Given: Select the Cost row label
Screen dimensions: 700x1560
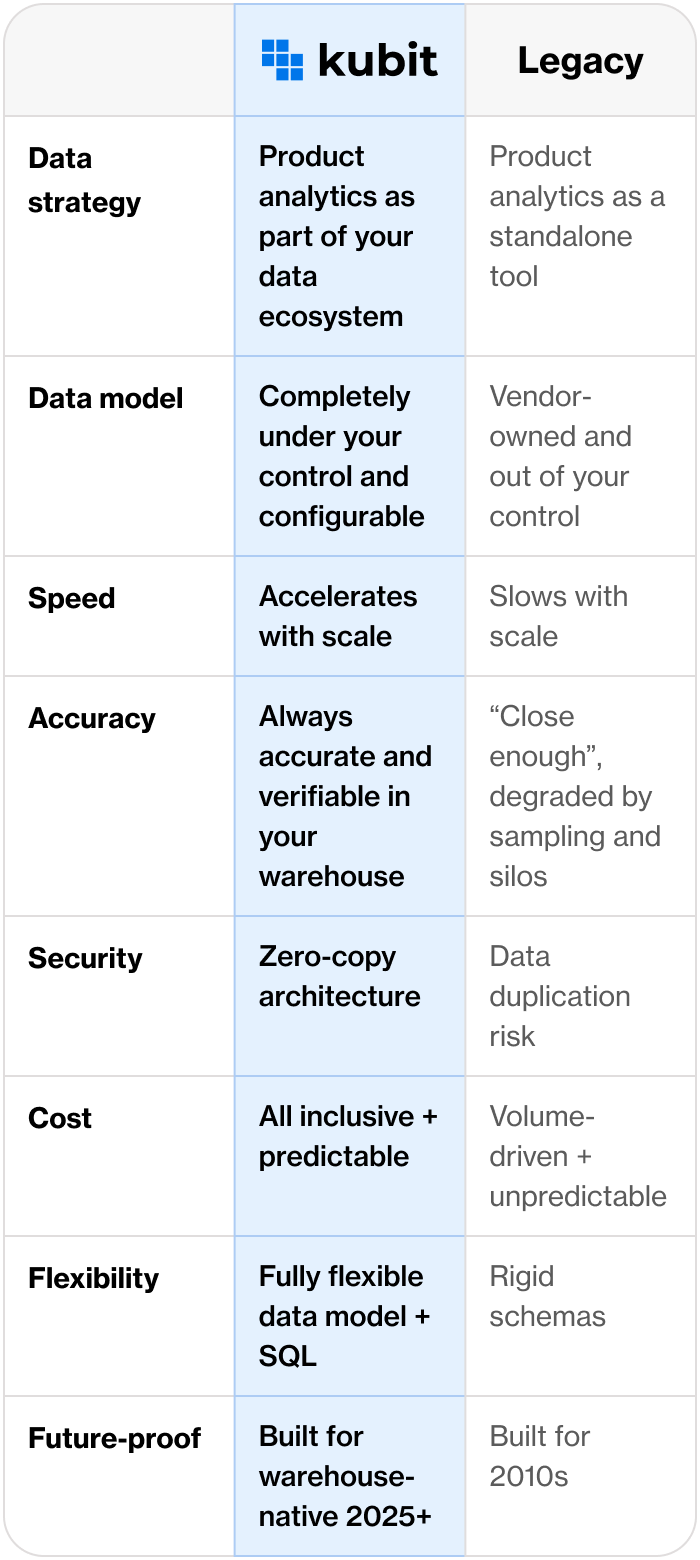Looking at the screenshot, I should click(x=60, y=1118).
